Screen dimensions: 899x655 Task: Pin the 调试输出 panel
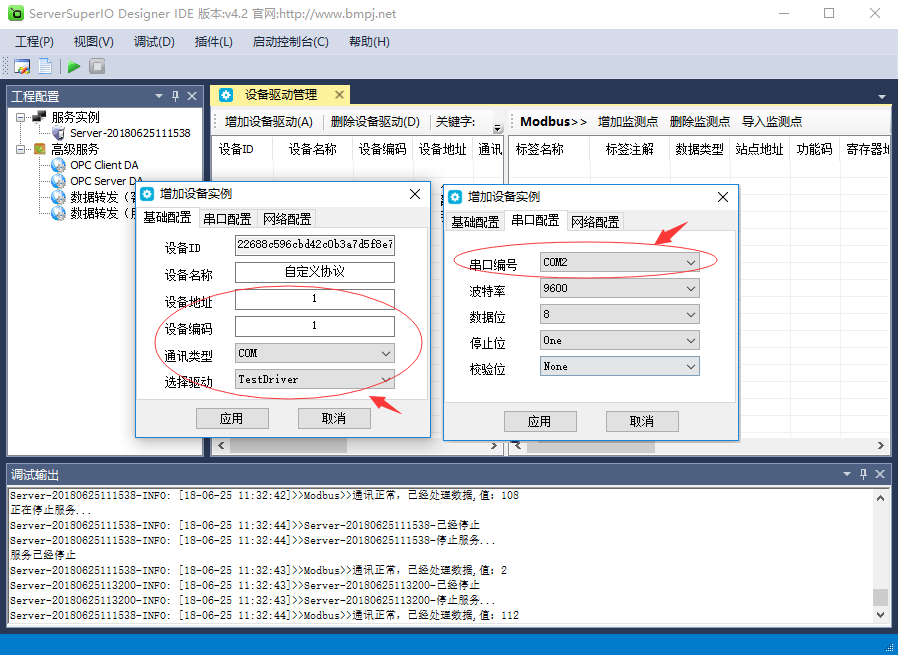(863, 474)
